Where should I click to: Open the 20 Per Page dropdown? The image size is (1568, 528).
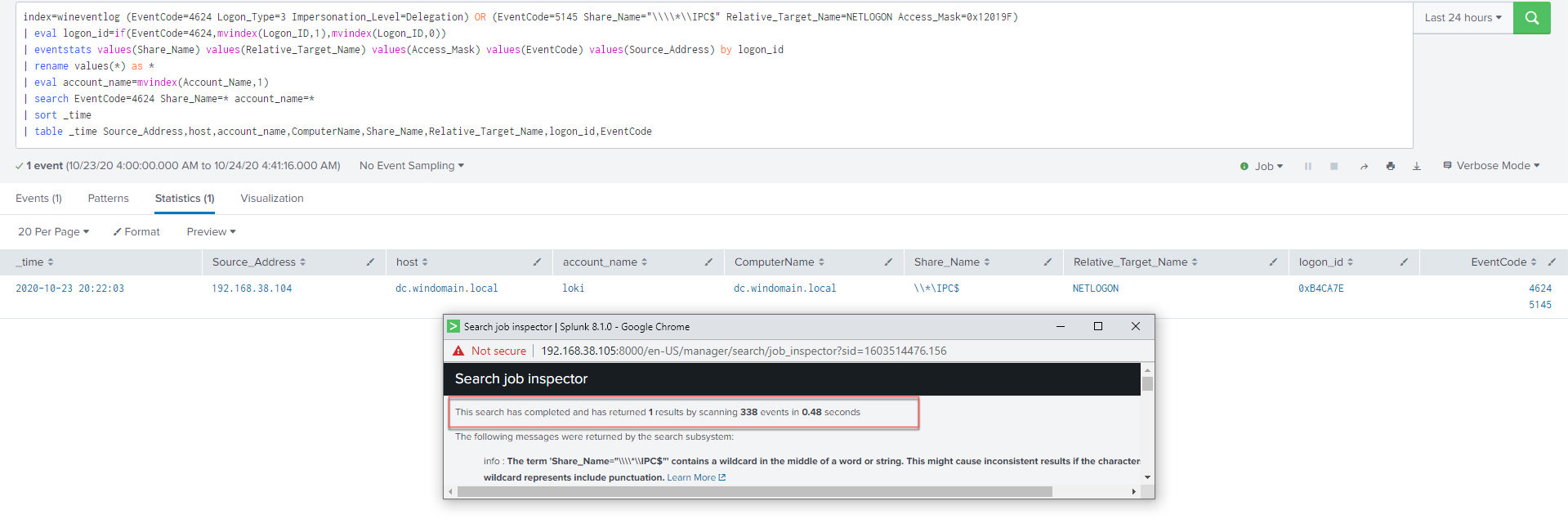coord(53,231)
